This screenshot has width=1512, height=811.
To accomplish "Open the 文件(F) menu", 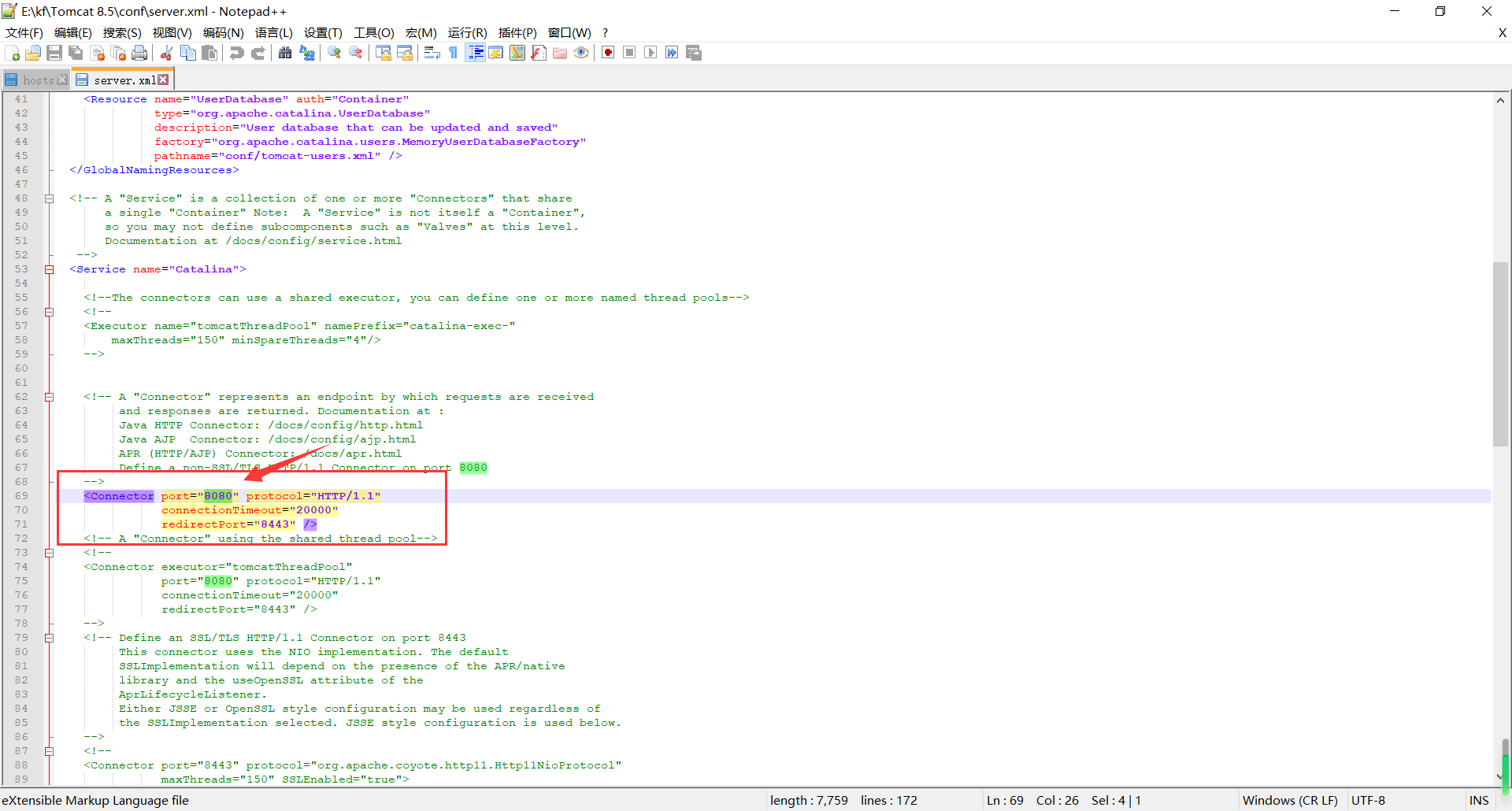I will point(24,32).
